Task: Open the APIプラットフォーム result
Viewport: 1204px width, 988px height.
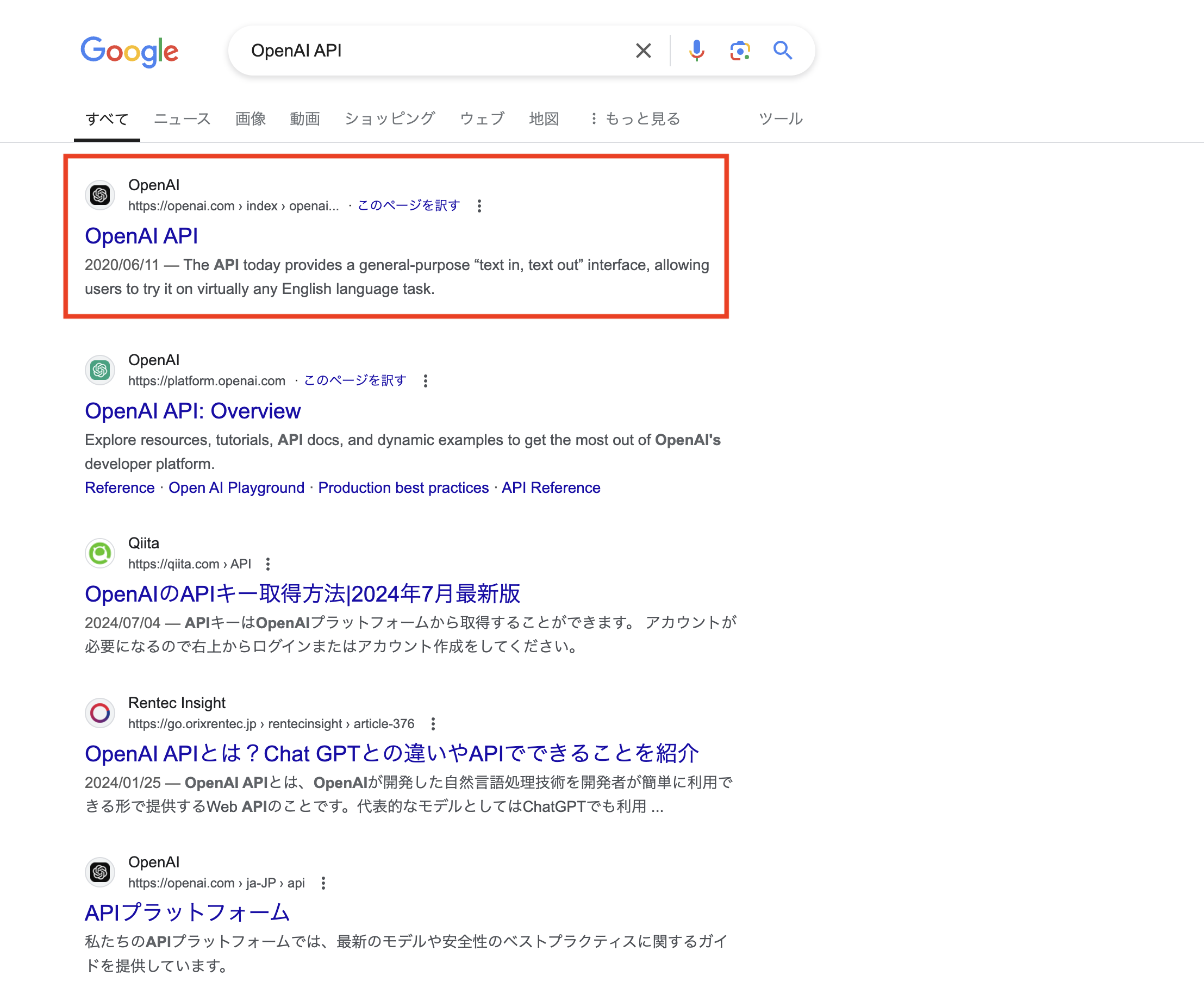Action: [187, 912]
